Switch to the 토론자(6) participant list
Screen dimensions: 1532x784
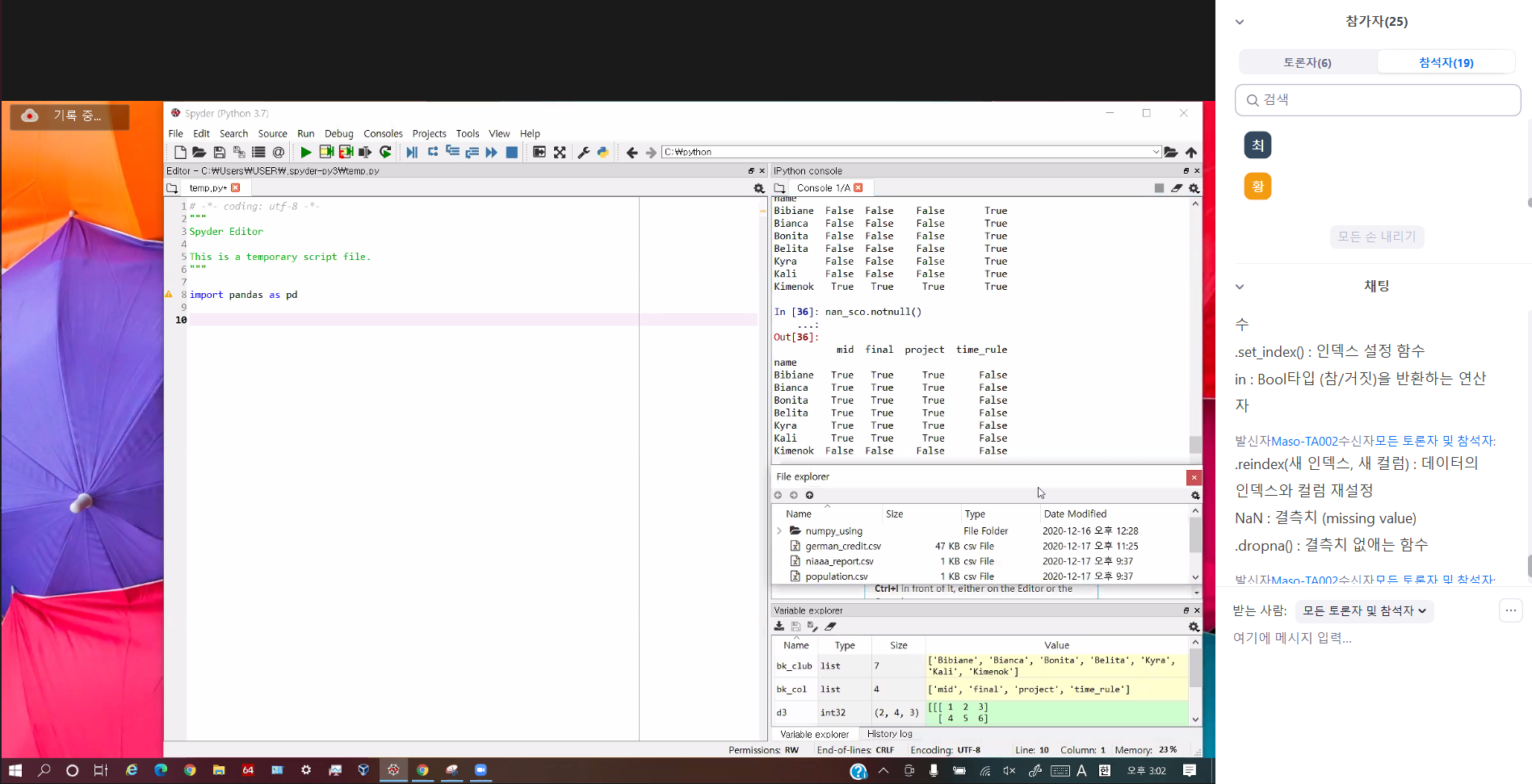pos(1307,62)
